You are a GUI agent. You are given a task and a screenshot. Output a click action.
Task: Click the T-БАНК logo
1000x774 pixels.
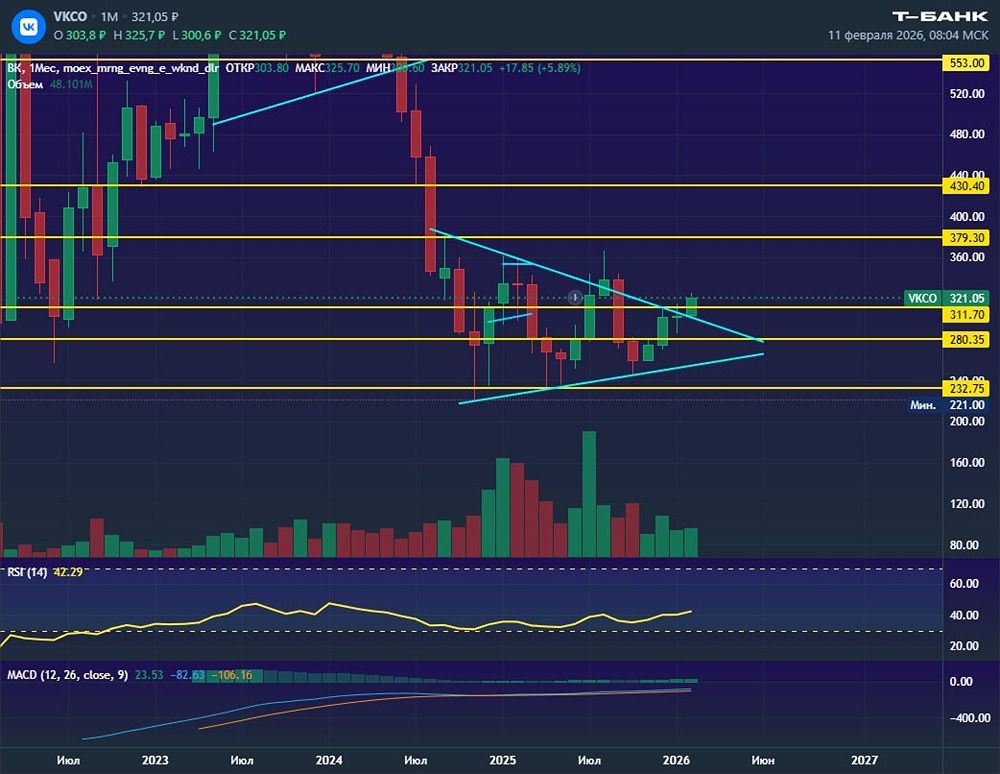(x=939, y=16)
